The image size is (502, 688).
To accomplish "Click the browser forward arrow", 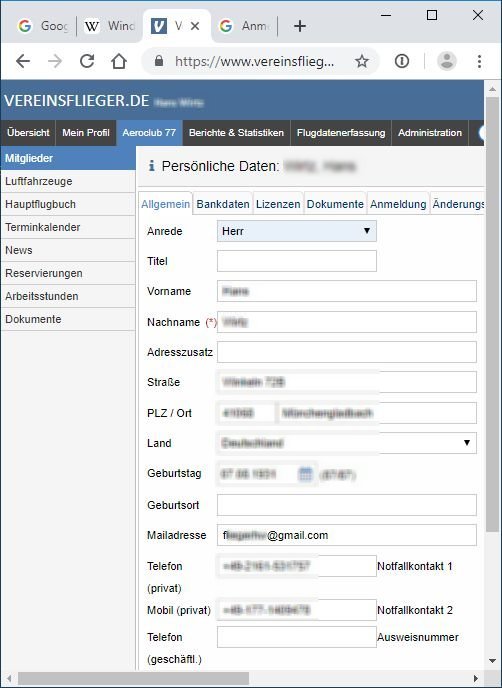I will coord(55,61).
